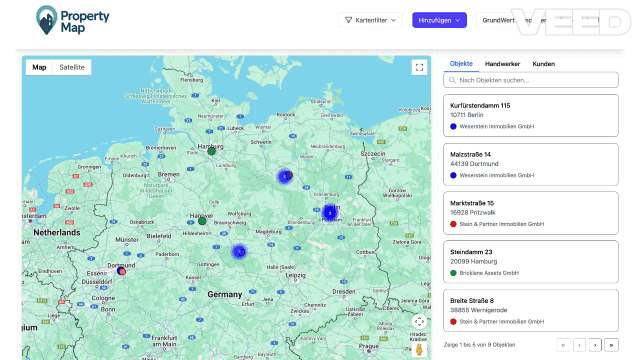Open the GrundWert account menu
Screen dimensions: 640x360
click(x=547, y=20)
